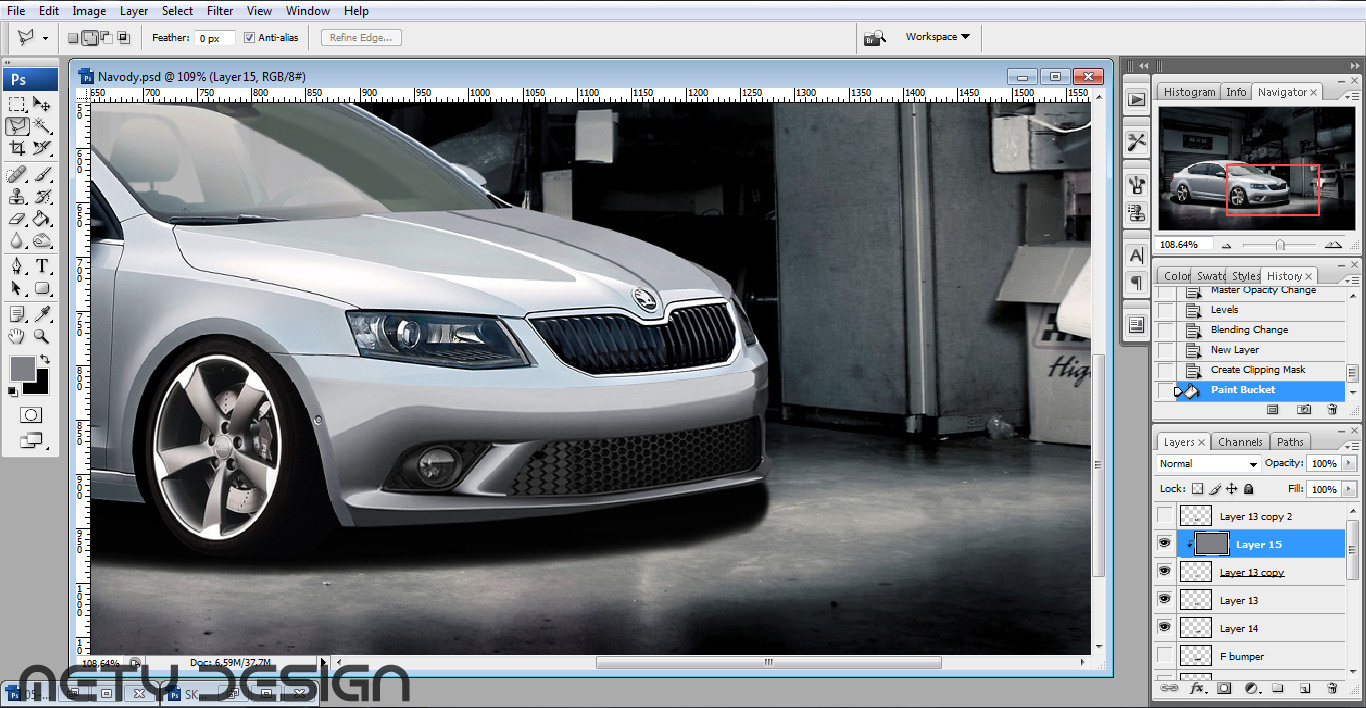This screenshot has width=1366, height=708.
Task: Select the Polygonal Lasso tool
Action: [17, 126]
